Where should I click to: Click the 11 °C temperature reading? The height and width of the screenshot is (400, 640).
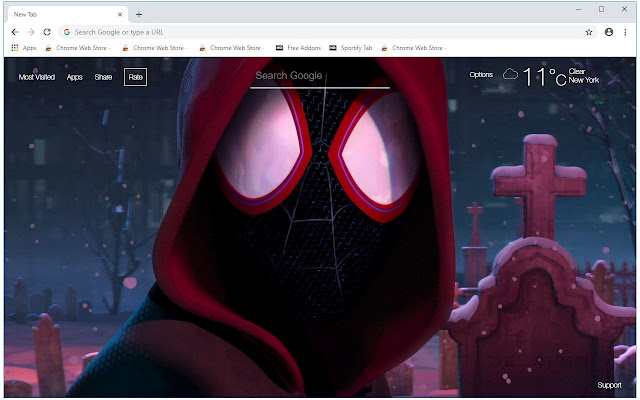tap(544, 77)
